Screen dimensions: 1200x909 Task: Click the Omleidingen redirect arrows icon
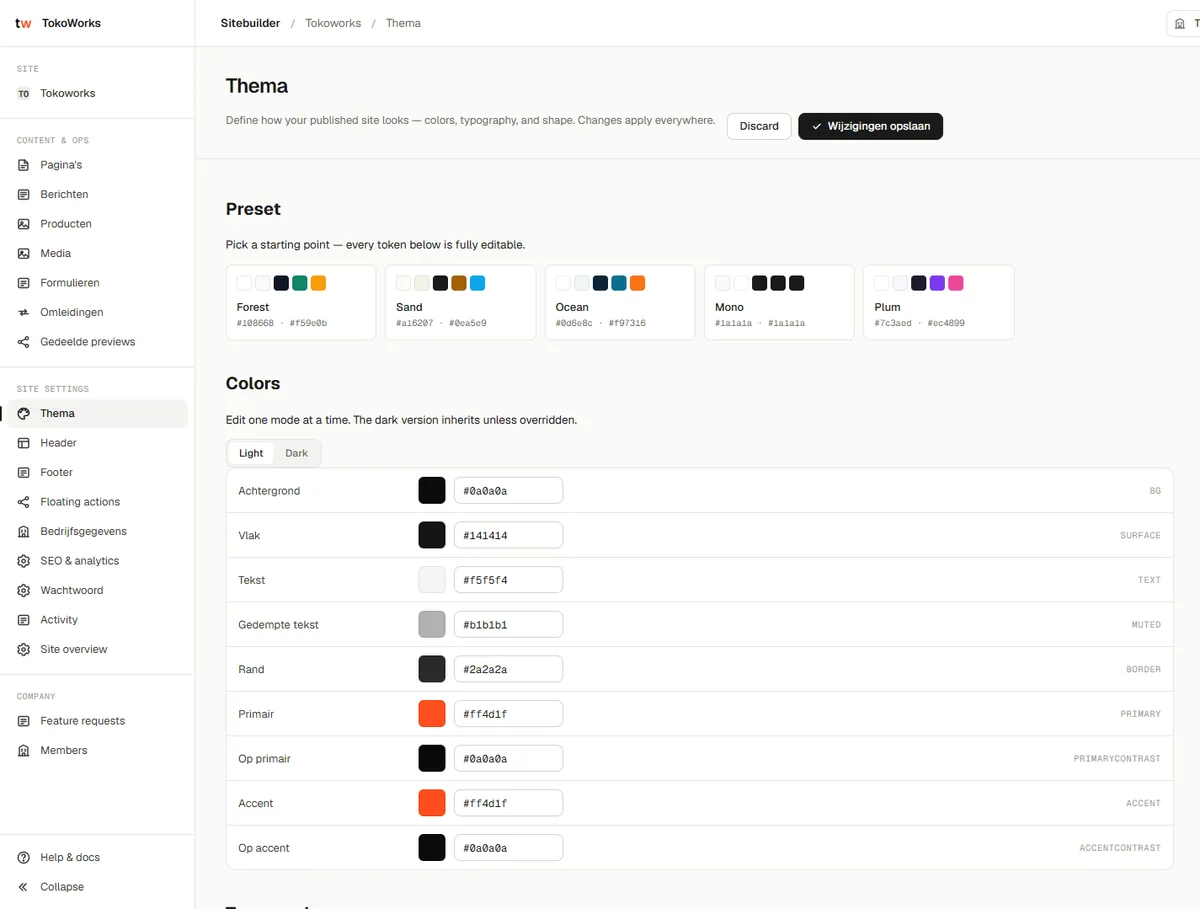24,313
